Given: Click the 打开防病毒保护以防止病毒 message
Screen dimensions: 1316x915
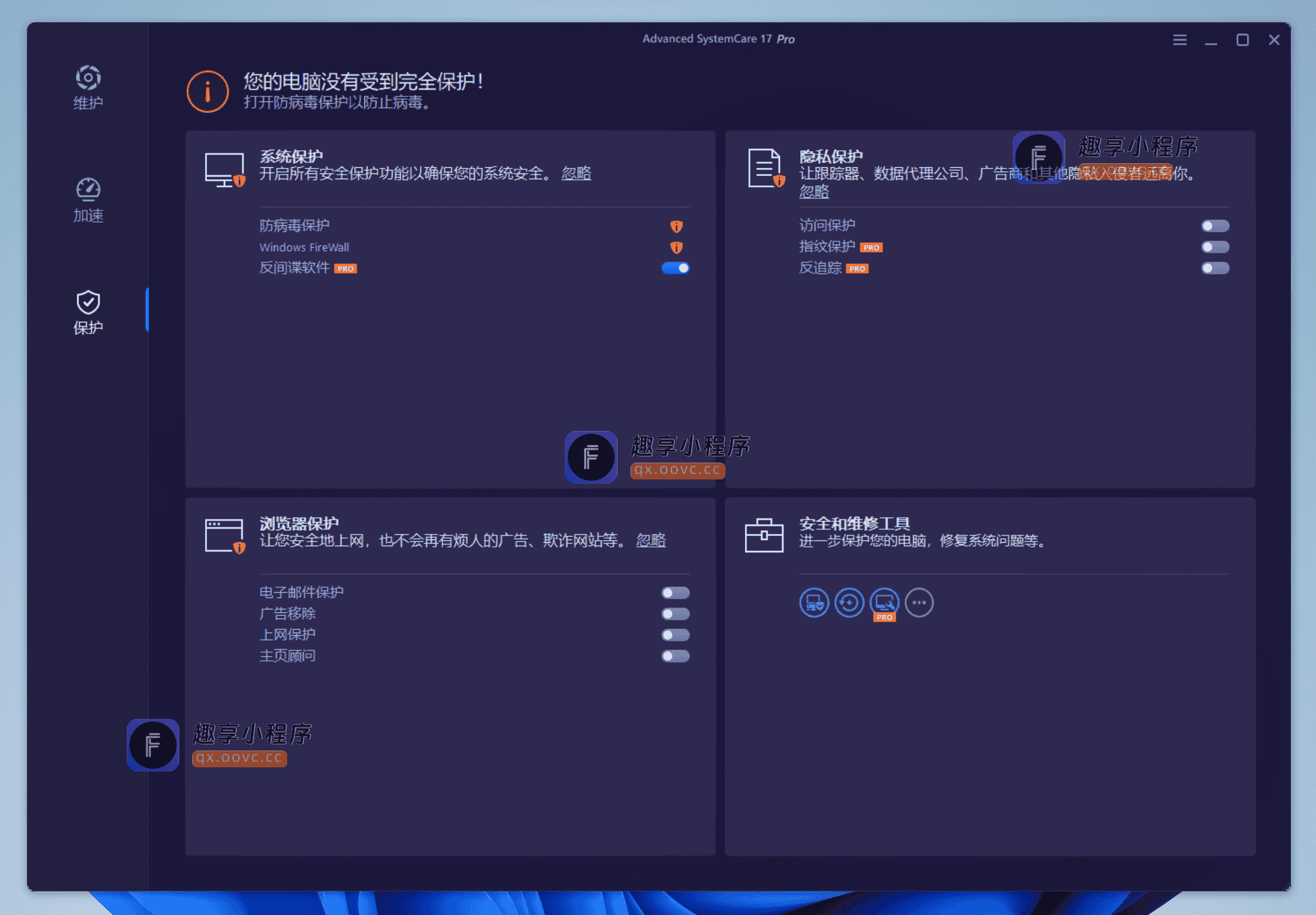Looking at the screenshot, I should pyautogui.click(x=337, y=102).
